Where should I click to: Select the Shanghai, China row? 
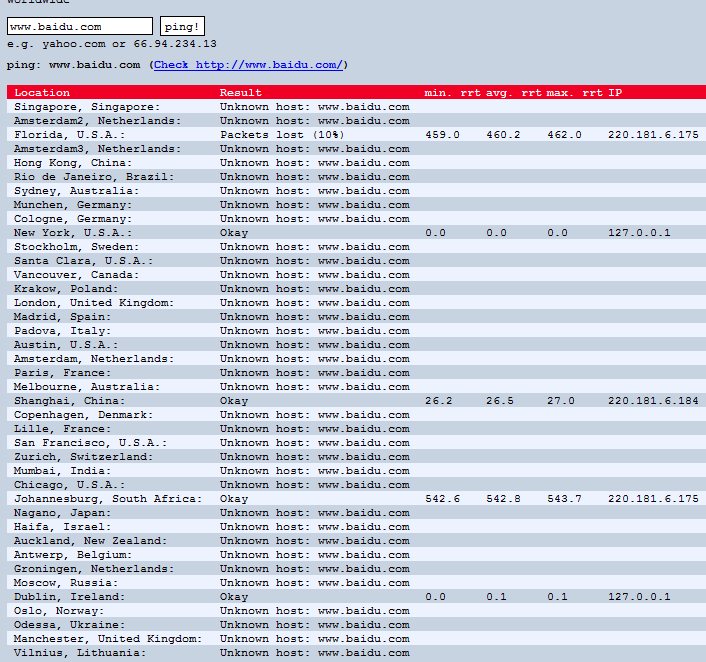pos(356,401)
